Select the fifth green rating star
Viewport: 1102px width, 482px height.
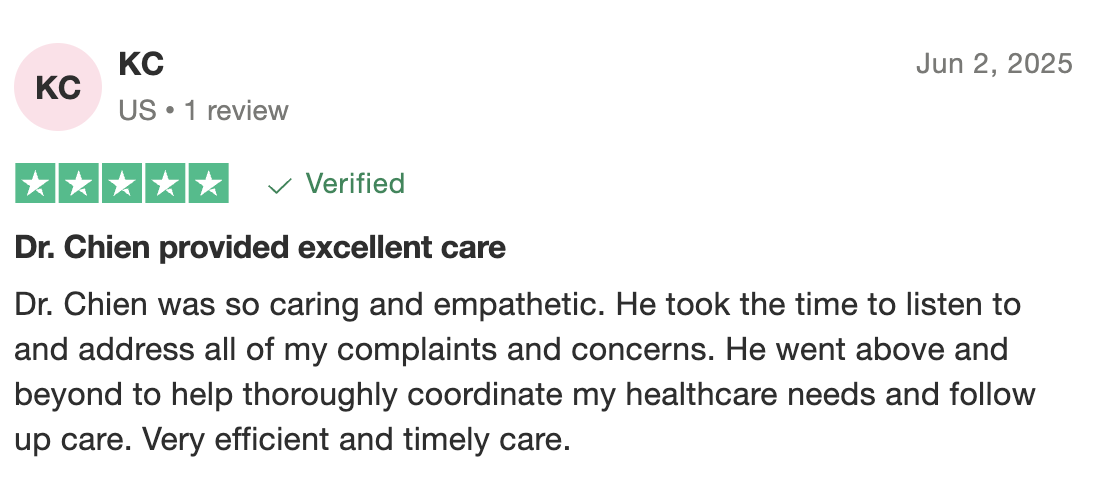pos(208,184)
